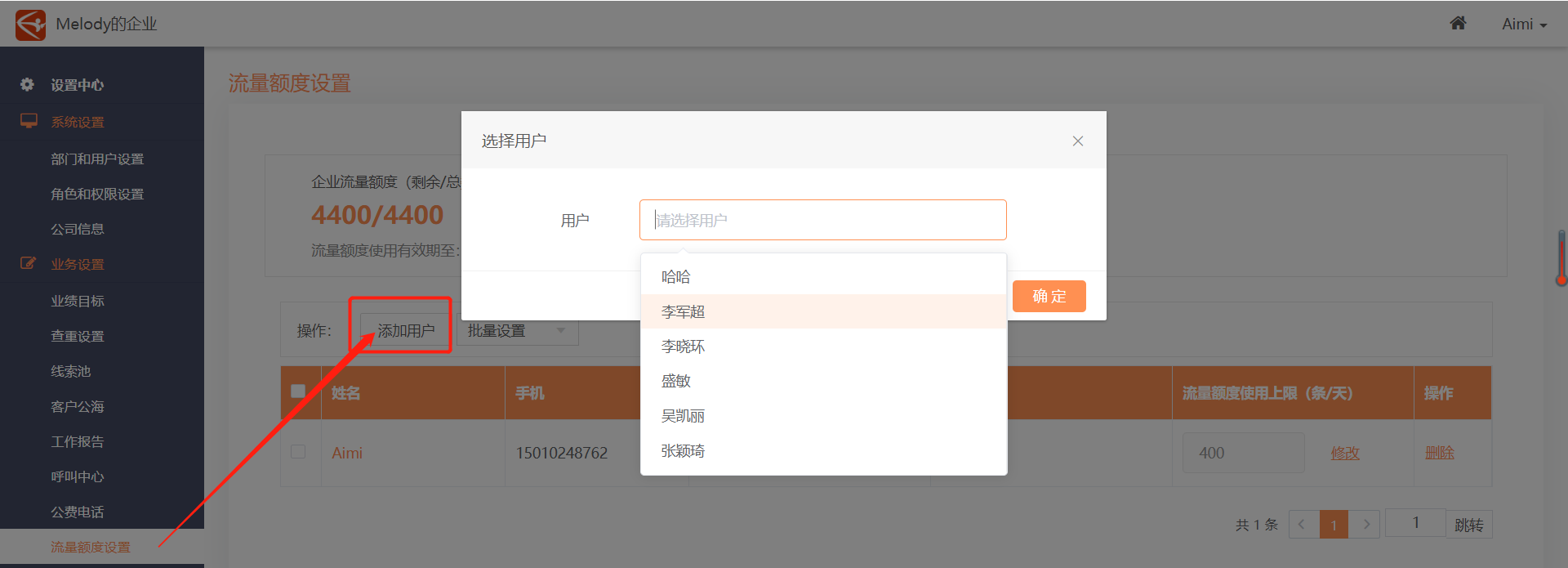Check the checkbox for Aimi row

(298, 452)
